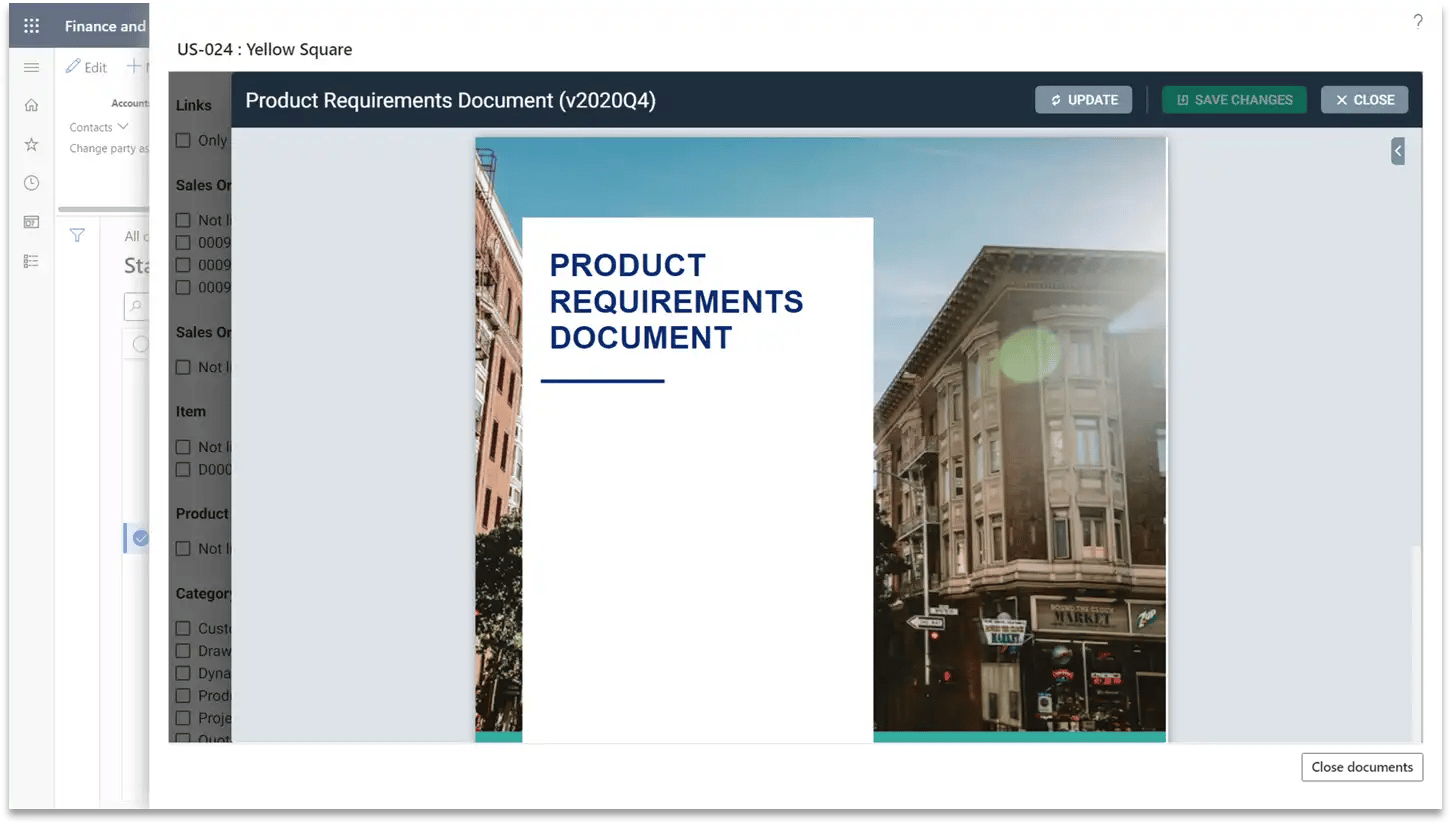Click the SAVE CHANGES button
The width and height of the screenshot is (1451, 824).
point(1233,100)
